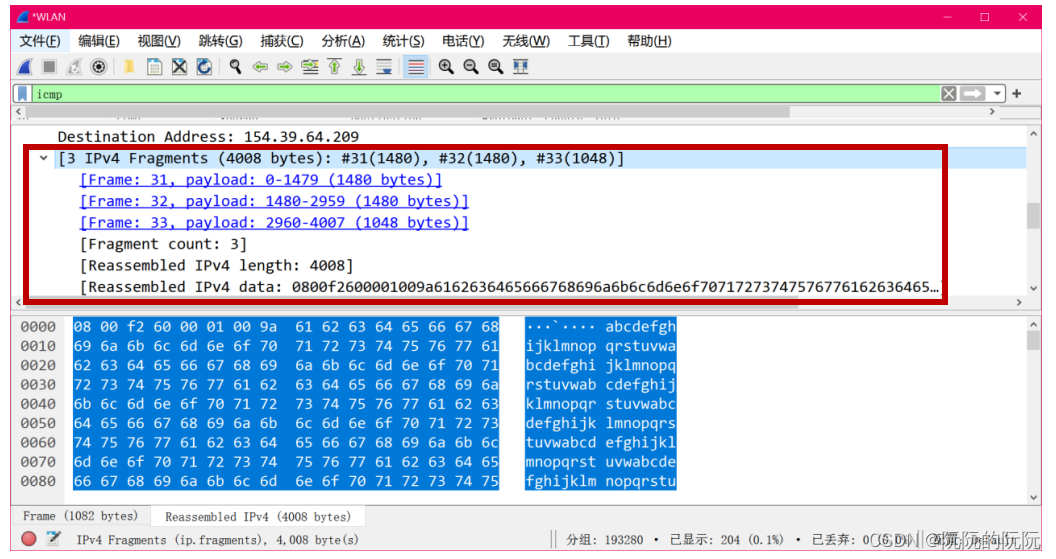
Task: Open the 工具(T) menu
Action: [589, 41]
